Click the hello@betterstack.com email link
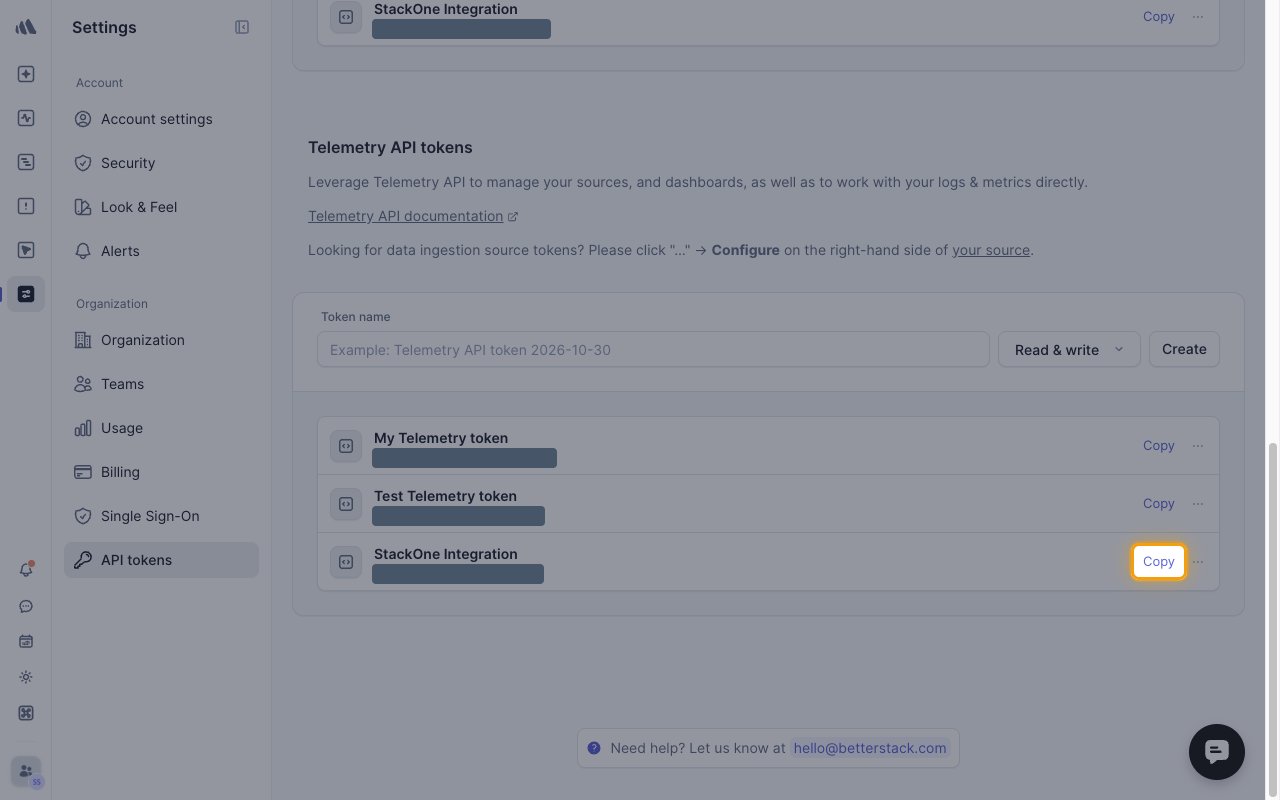 [x=869, y=748]
